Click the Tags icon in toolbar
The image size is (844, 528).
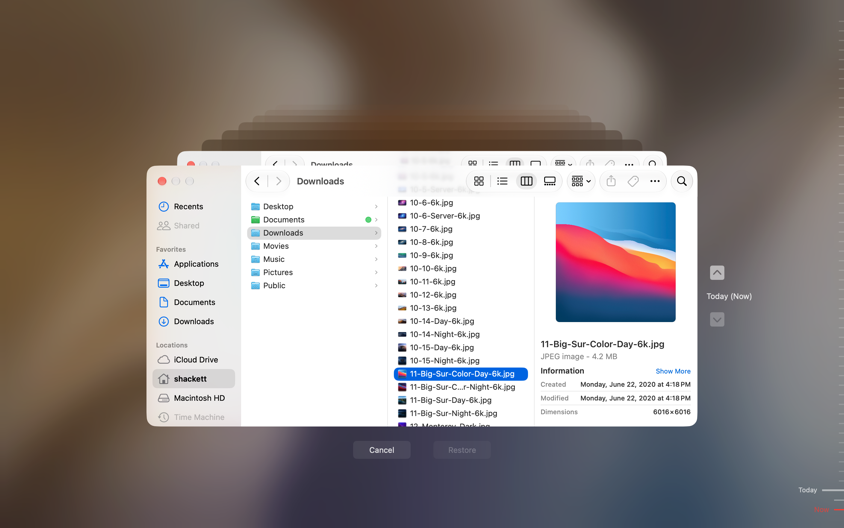[633, 181]
